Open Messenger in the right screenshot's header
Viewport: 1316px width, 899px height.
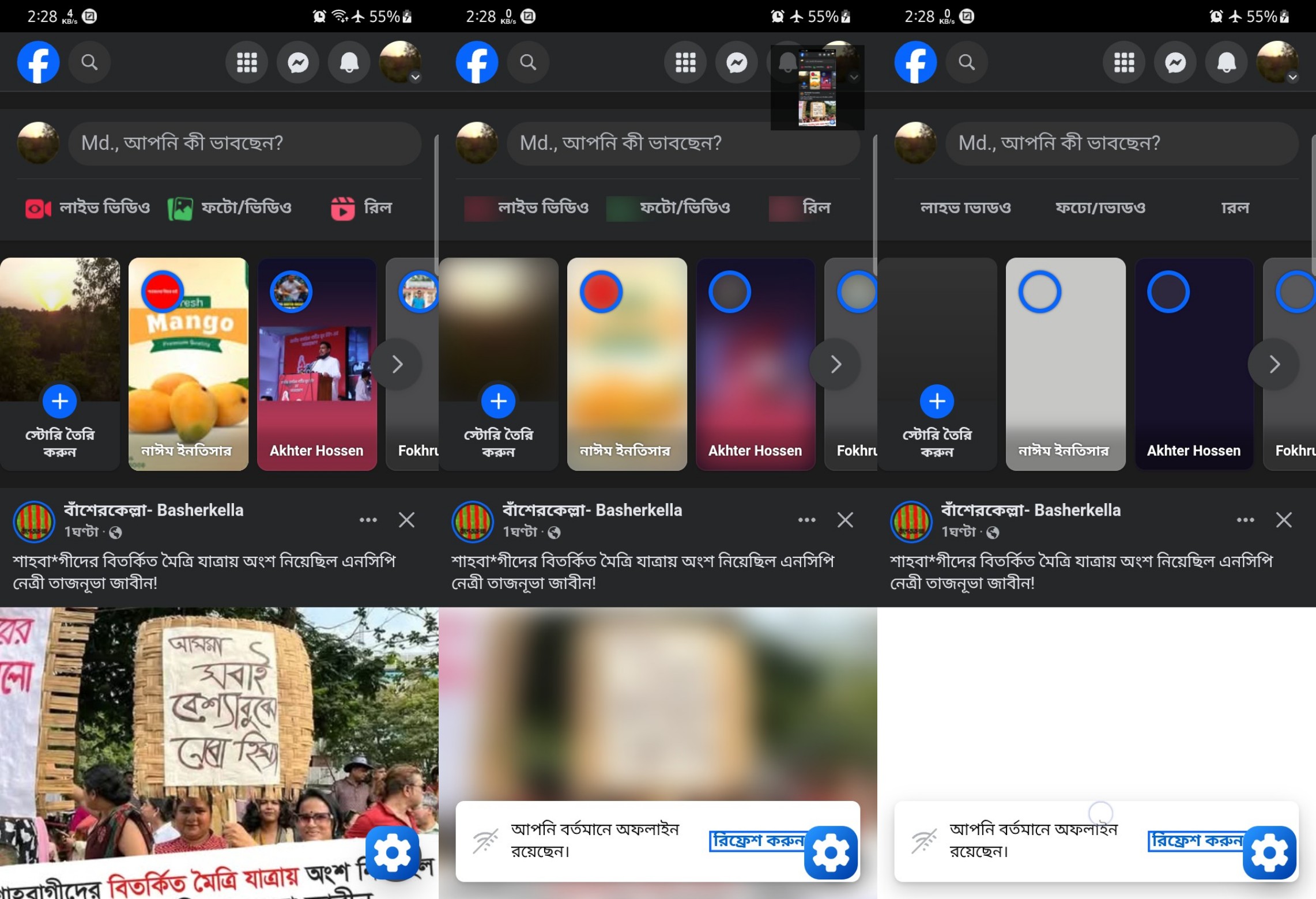tap(1175, 62)
